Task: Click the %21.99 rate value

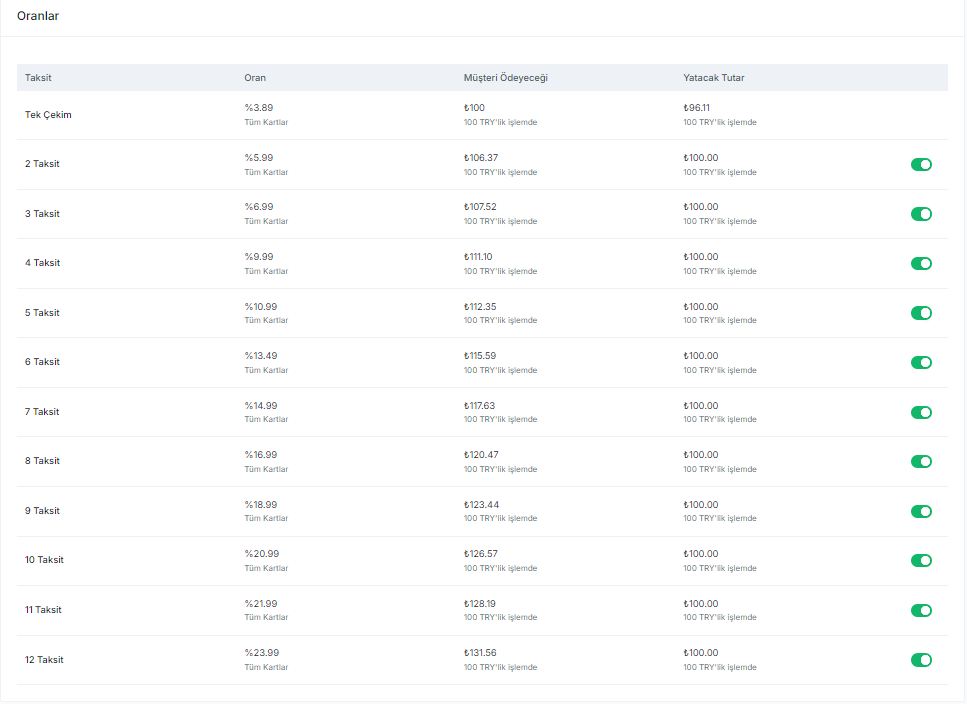Action: 260,604
